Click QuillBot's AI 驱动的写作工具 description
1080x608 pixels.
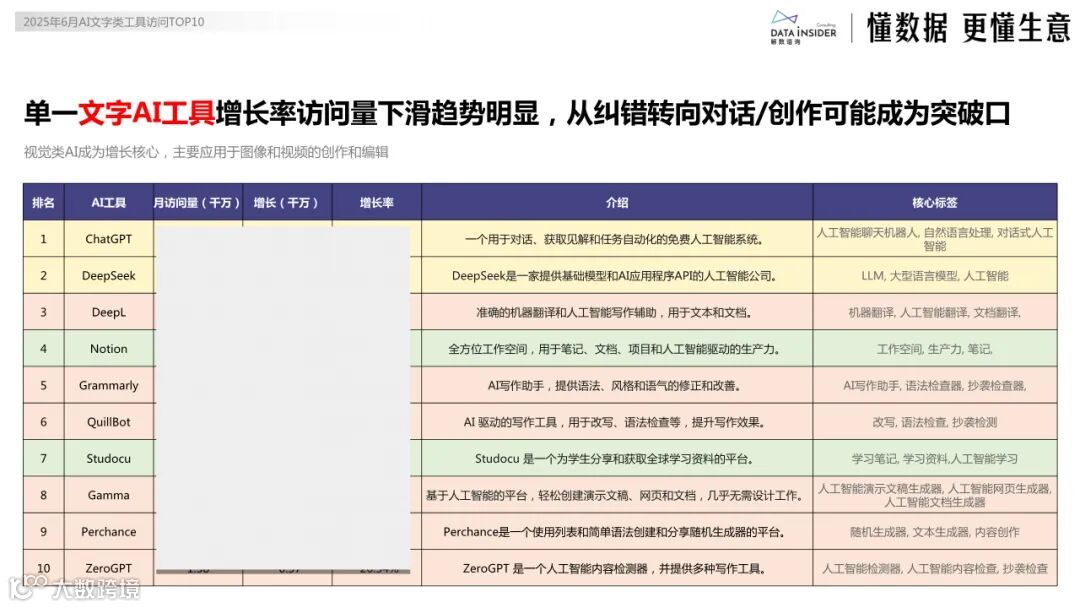click(x=614, y=422)
